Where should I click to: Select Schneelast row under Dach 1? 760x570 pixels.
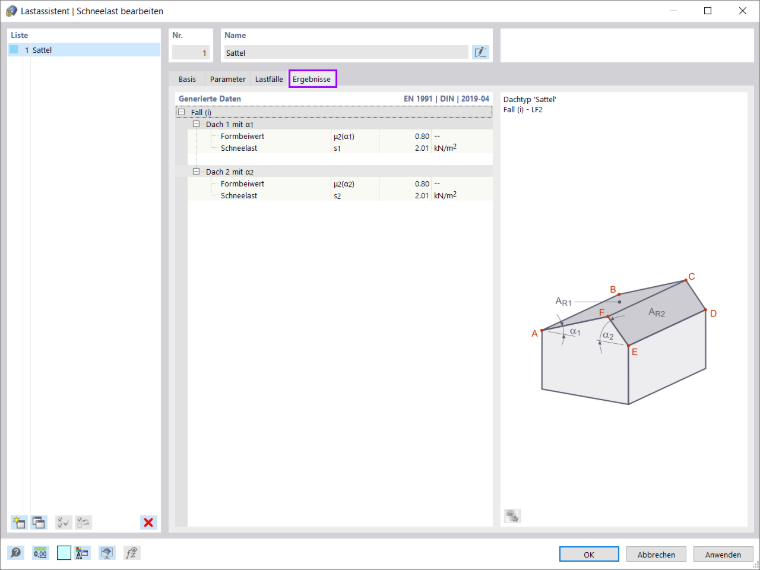(340, 148)
